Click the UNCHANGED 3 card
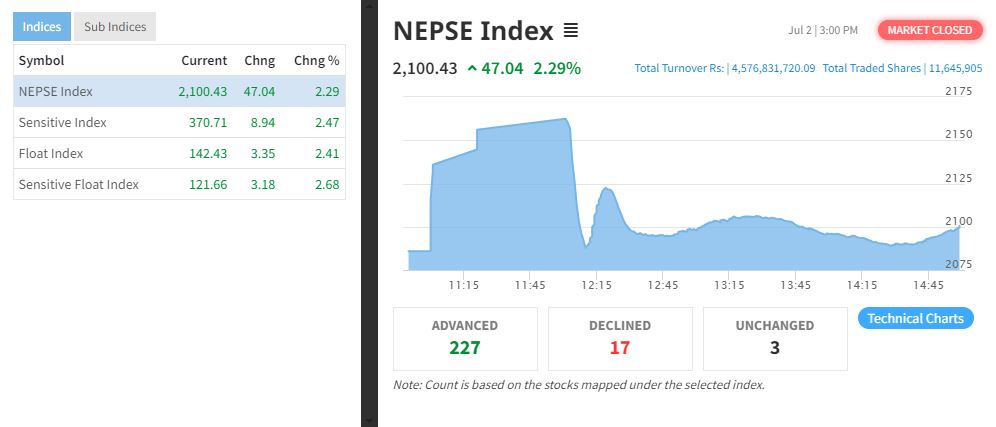The image size is (996, 427). [775, 339]
